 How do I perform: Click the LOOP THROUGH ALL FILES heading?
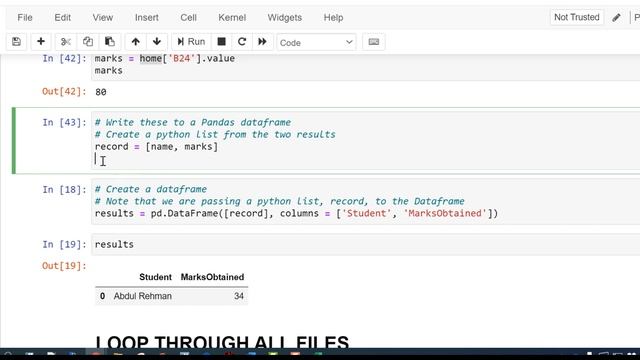point(222,342)
